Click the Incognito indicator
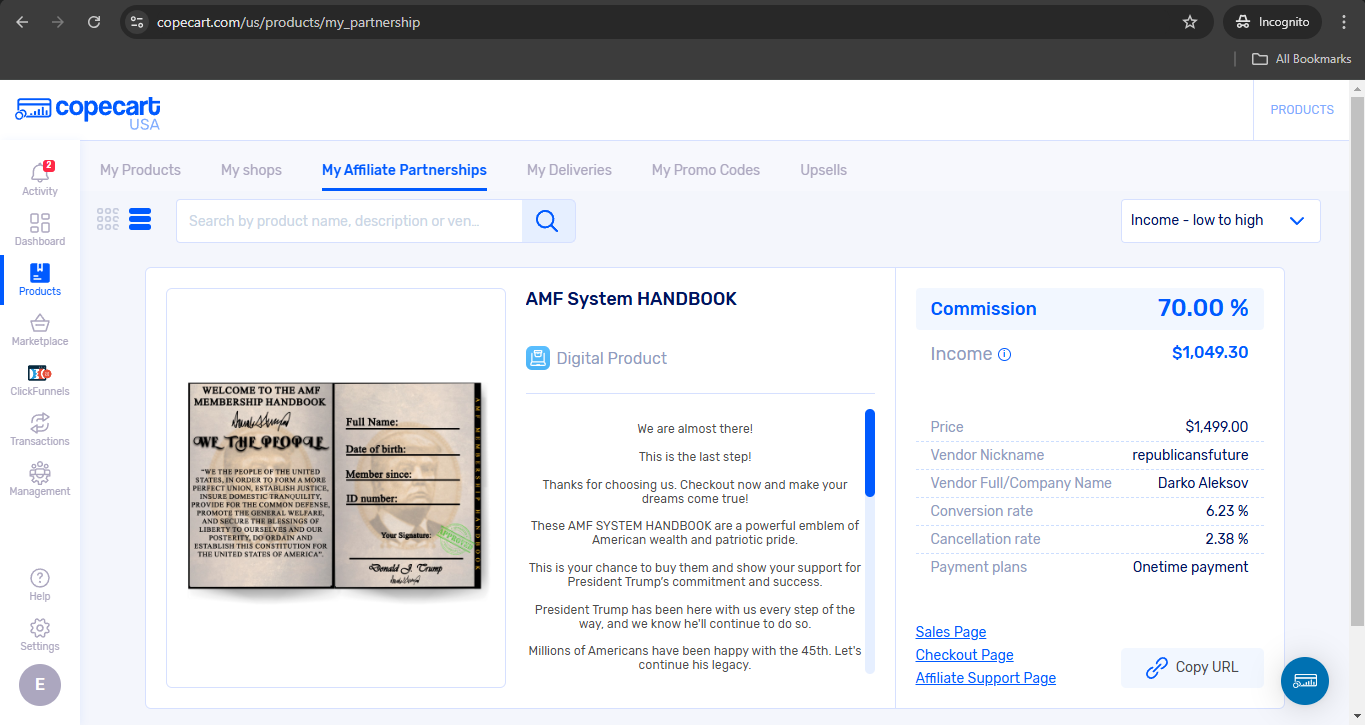The width and height of the screenshot is (1365, 725). click(1272, 22)
